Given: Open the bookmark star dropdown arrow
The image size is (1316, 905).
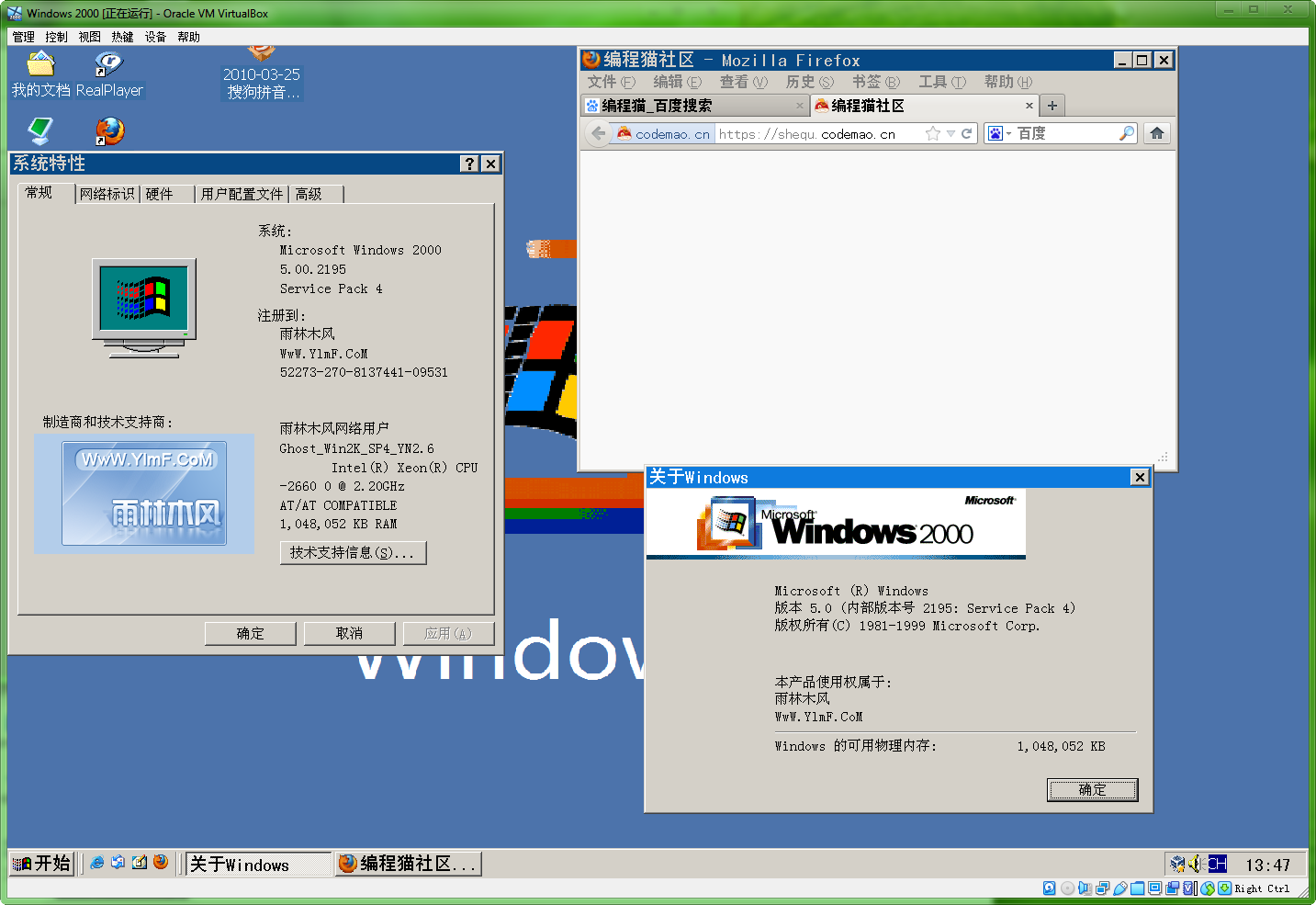Looking at the screenshot, I should [950, 134].
